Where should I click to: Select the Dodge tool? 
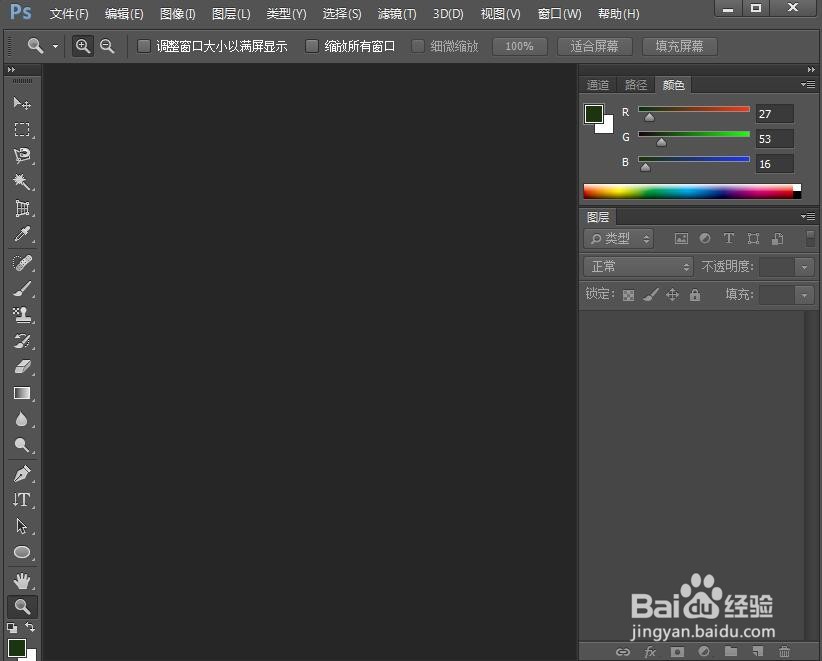(x=21, y=446)
